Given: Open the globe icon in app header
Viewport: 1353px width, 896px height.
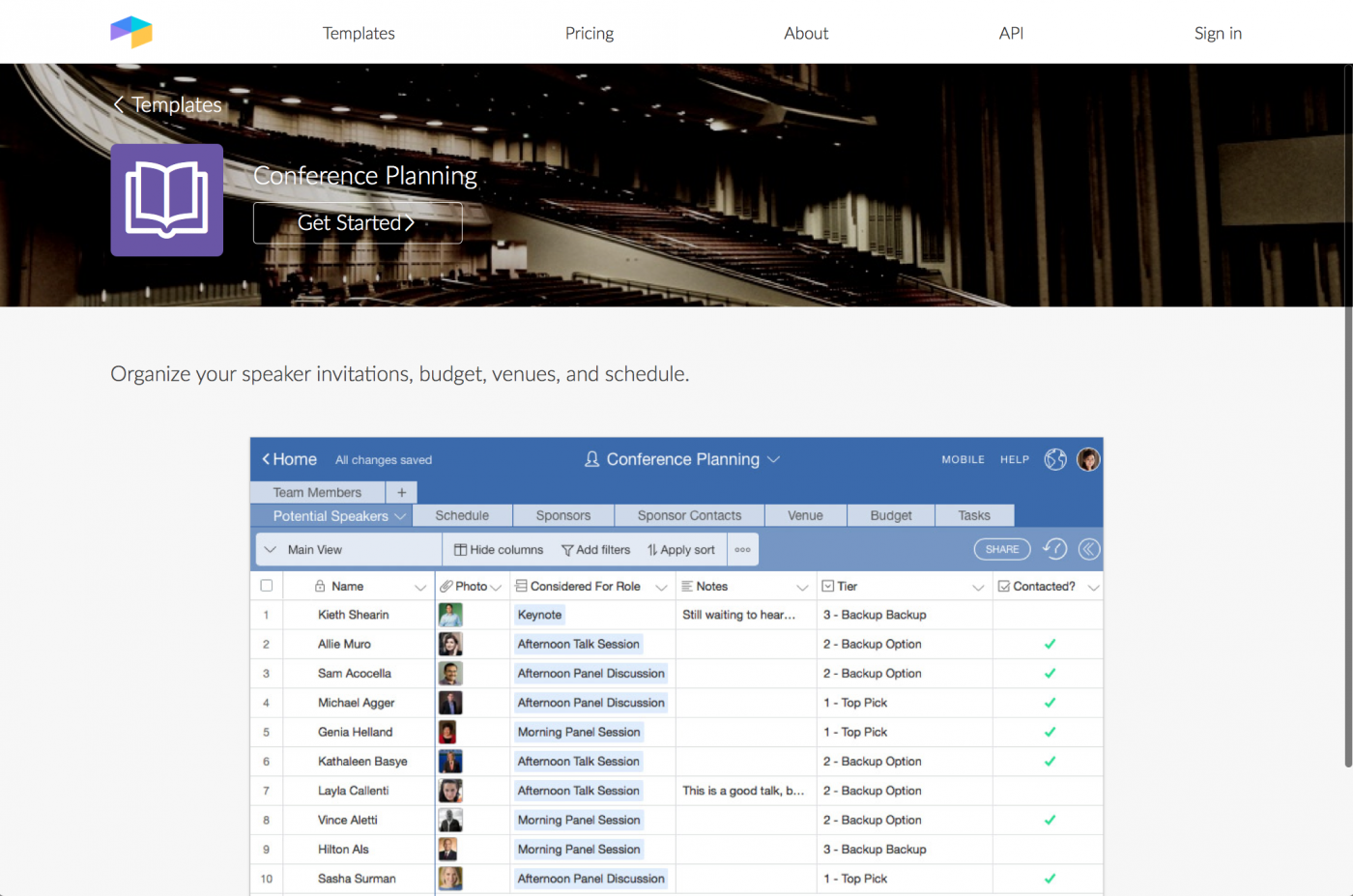Looking at the screenshot, I should point(1055,459).
